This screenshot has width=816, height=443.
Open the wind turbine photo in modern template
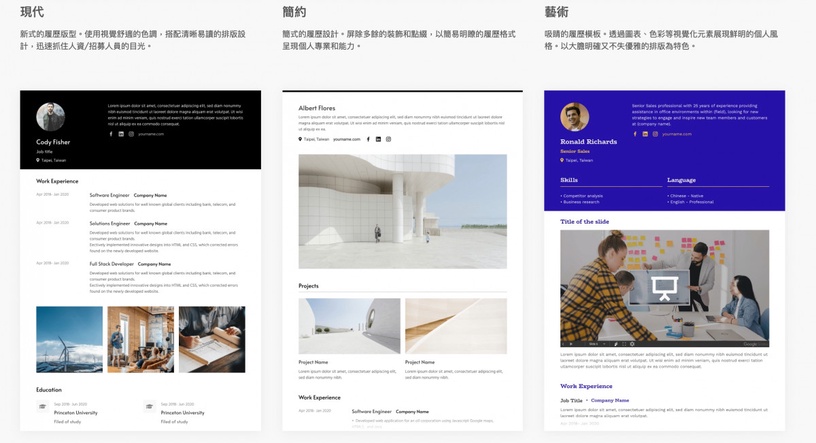69,339
